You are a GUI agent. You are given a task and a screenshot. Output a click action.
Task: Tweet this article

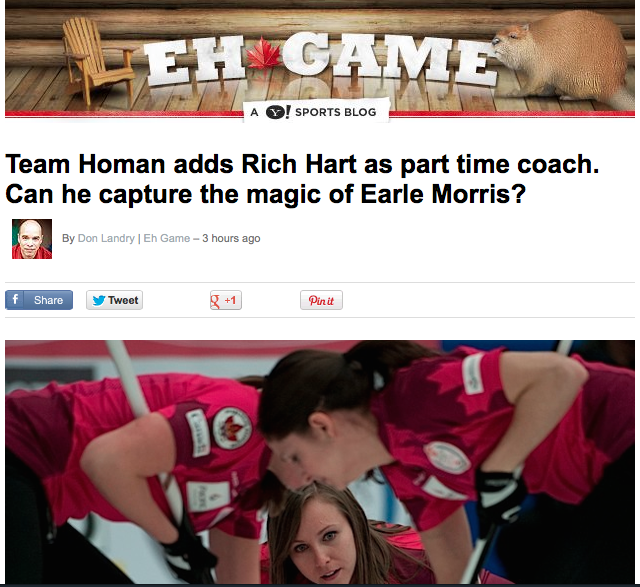(x=114, y=300)
